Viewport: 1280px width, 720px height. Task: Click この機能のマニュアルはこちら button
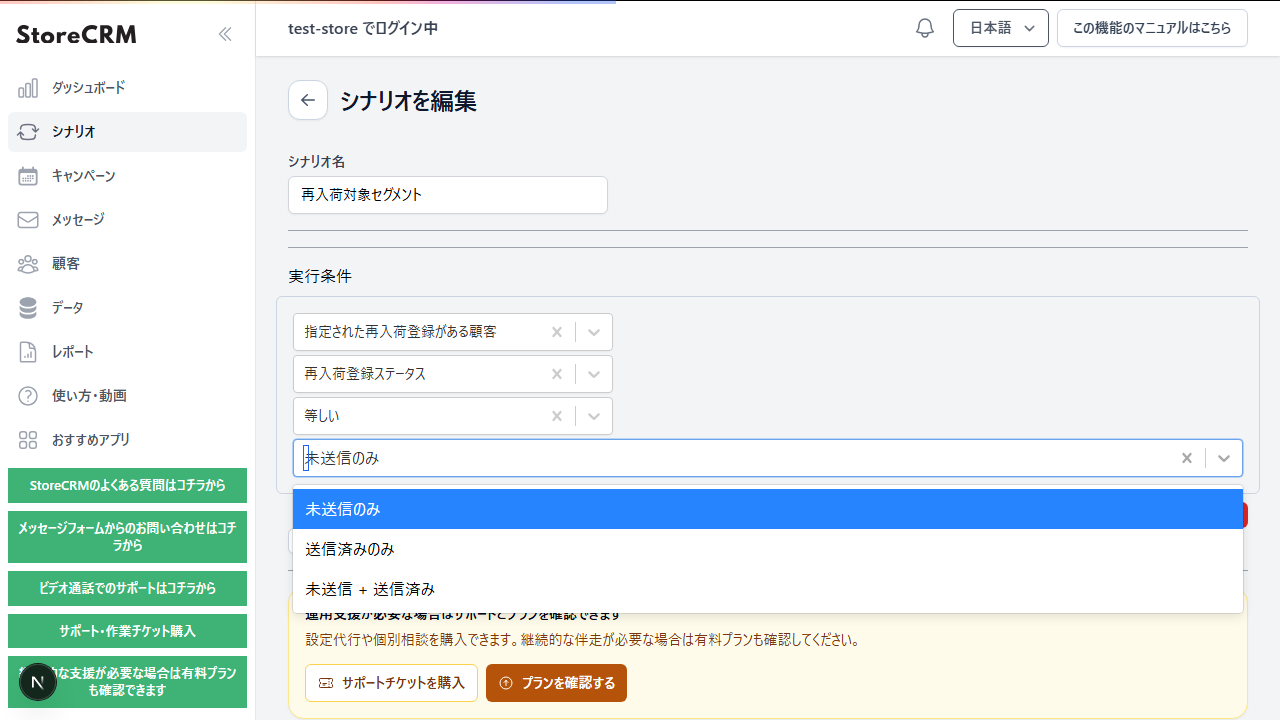[1152, 28]
